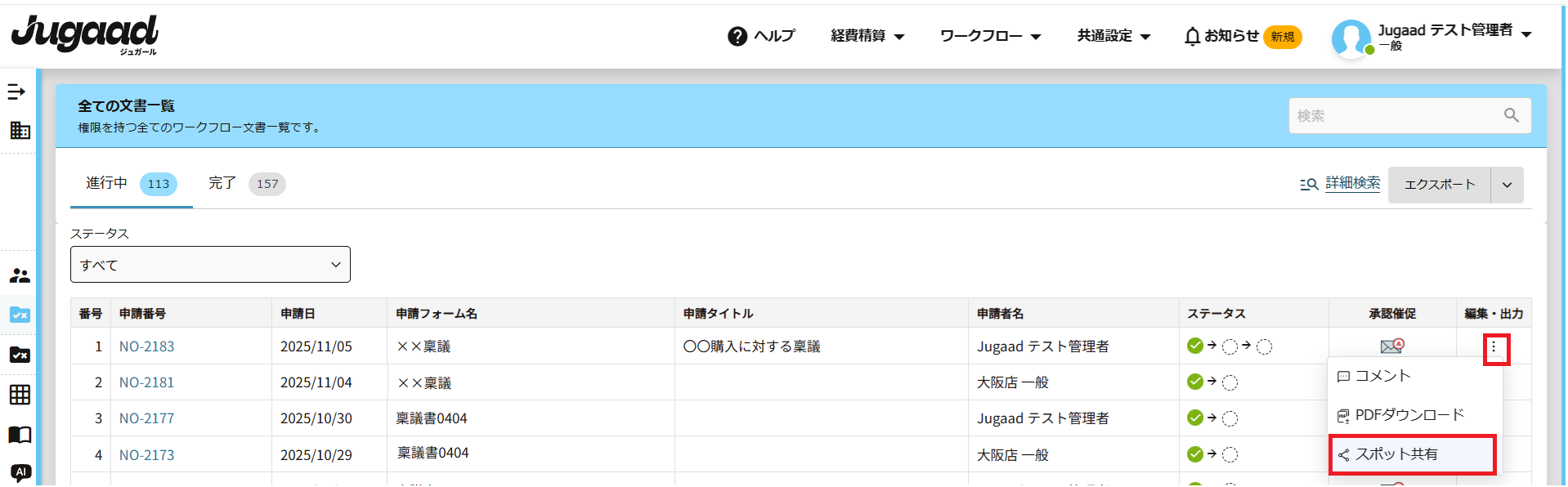The height and width of the screenshot is (487, 1568).
Task: Open the AI chat sidebar icon
Action: click(x=20, y=472)
